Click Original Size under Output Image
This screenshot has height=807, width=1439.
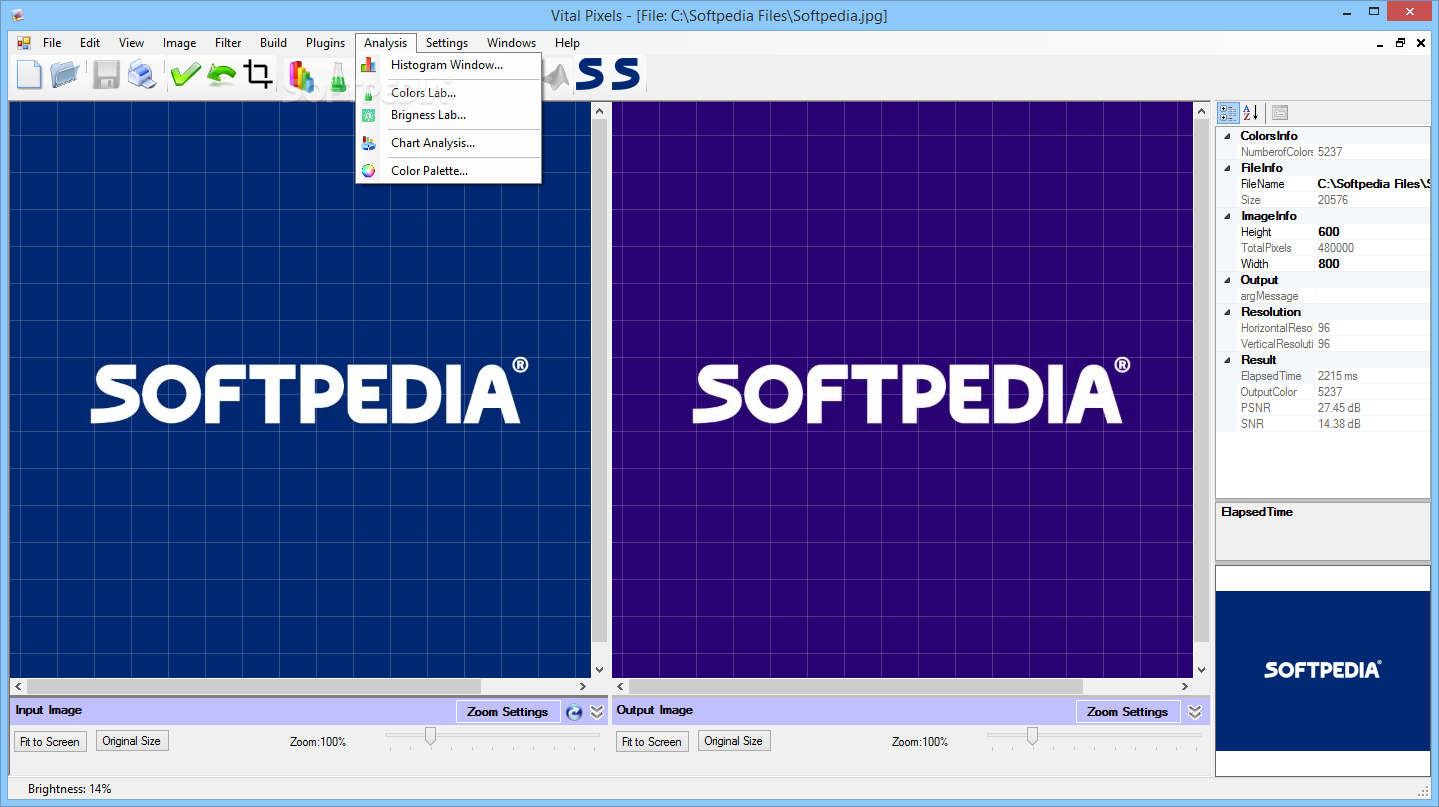(733, 741)
